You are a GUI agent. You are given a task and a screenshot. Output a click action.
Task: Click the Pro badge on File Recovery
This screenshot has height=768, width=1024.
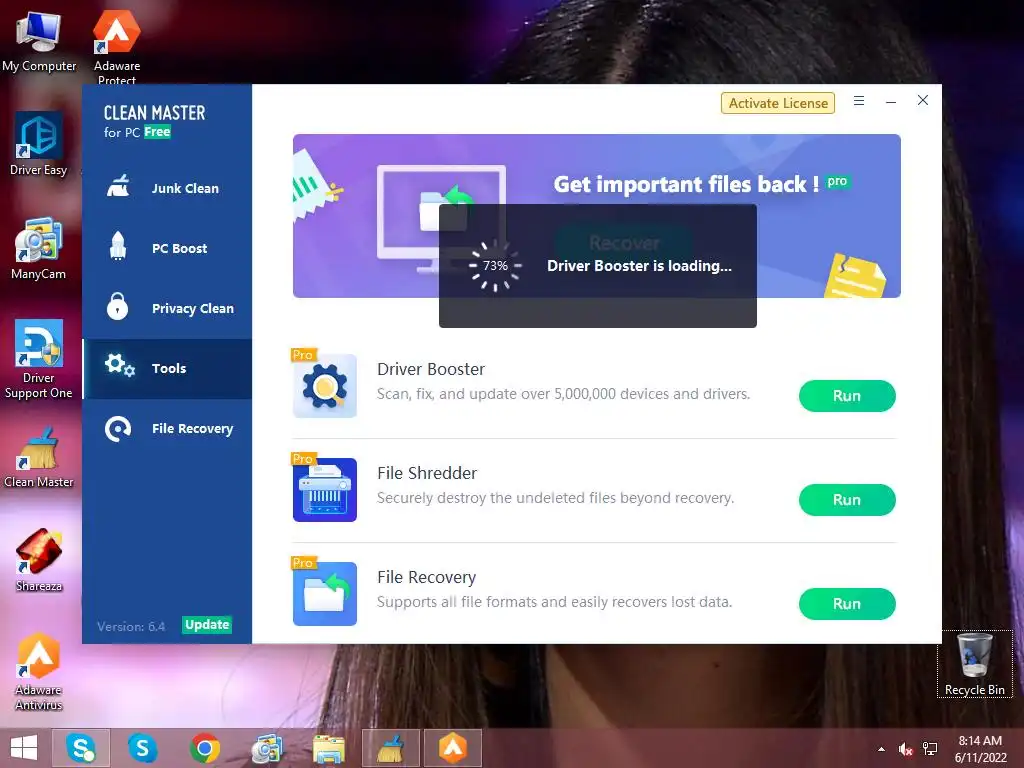click(304, 562)
